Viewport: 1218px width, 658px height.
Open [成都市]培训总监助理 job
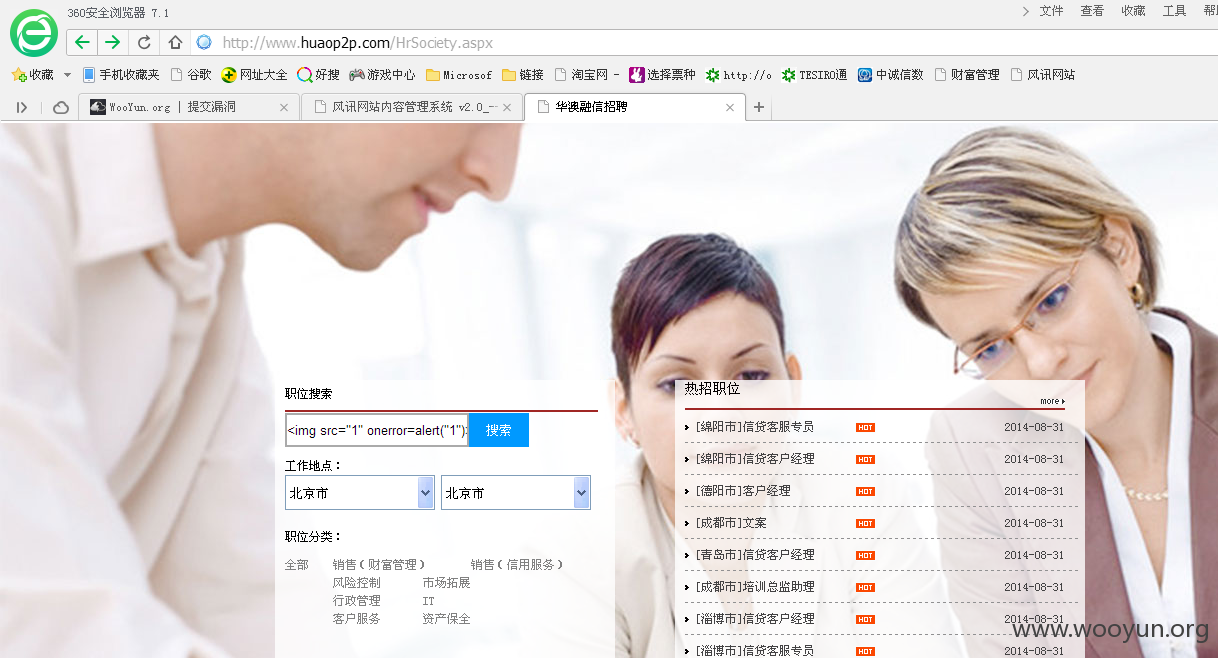tap(755, 587)
